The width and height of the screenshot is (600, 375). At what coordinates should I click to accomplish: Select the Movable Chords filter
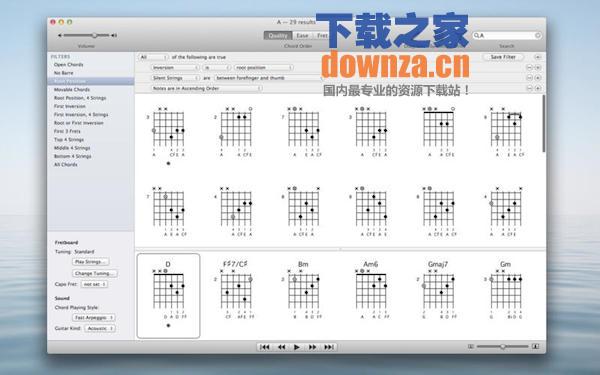click(72, 90)
